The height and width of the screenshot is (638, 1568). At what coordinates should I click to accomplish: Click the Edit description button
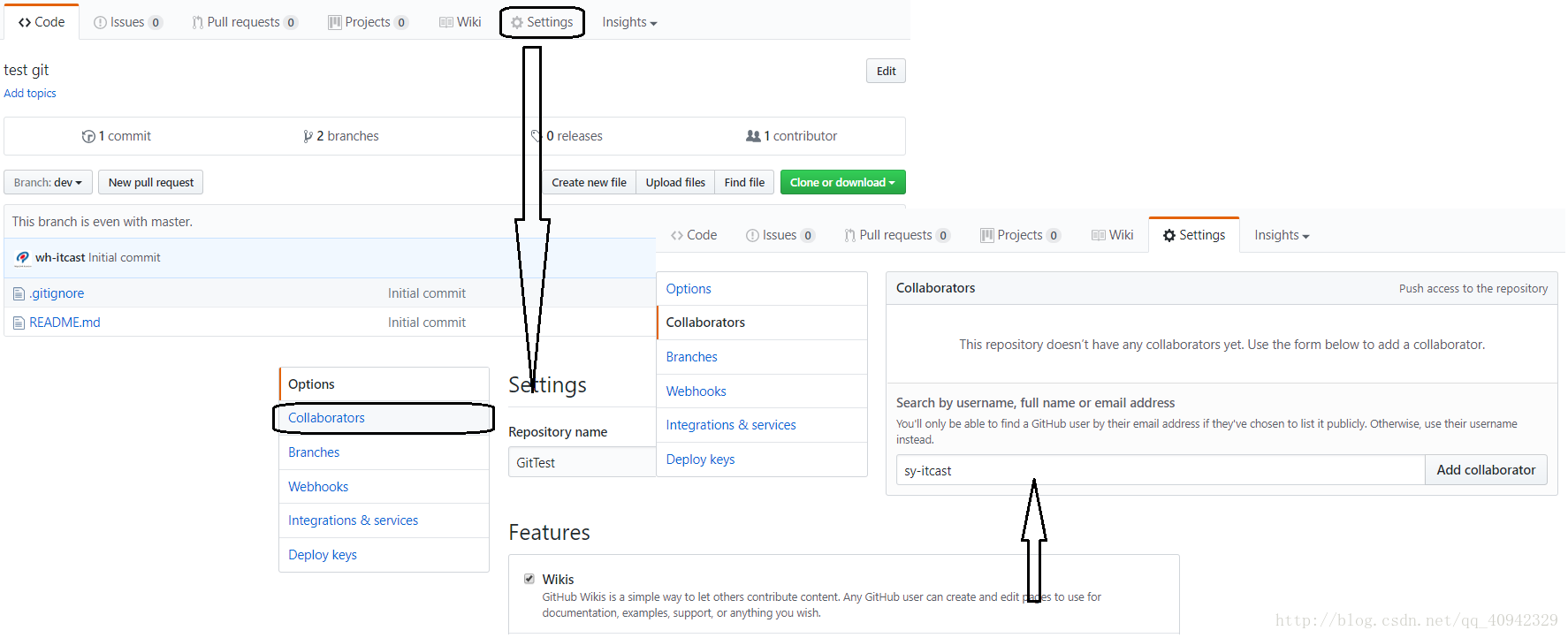point(886,72)
